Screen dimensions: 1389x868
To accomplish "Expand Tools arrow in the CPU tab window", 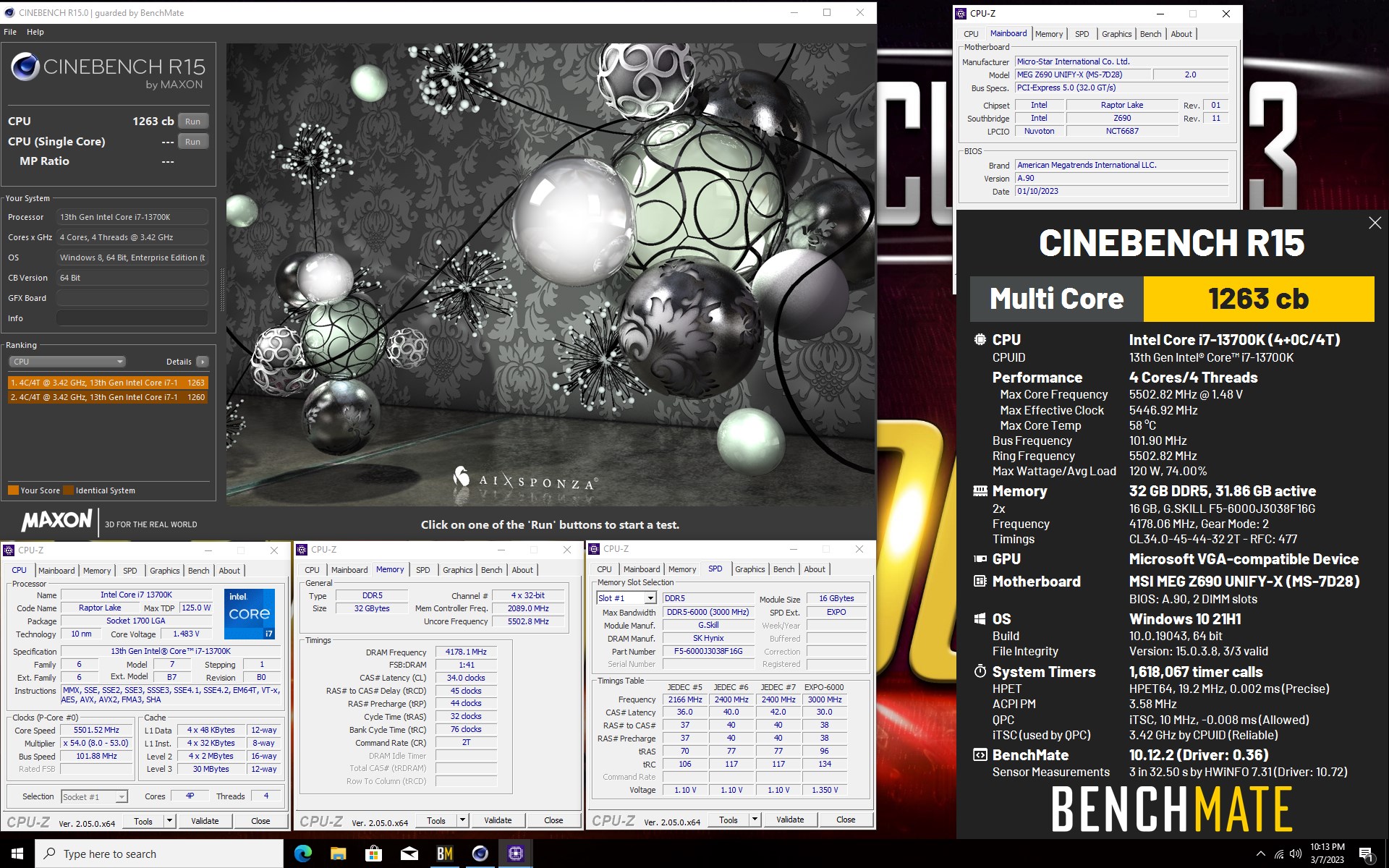I will [169, 821].
